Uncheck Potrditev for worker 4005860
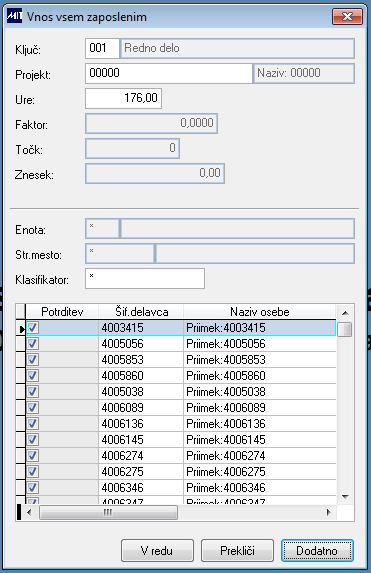 point(33,376)
